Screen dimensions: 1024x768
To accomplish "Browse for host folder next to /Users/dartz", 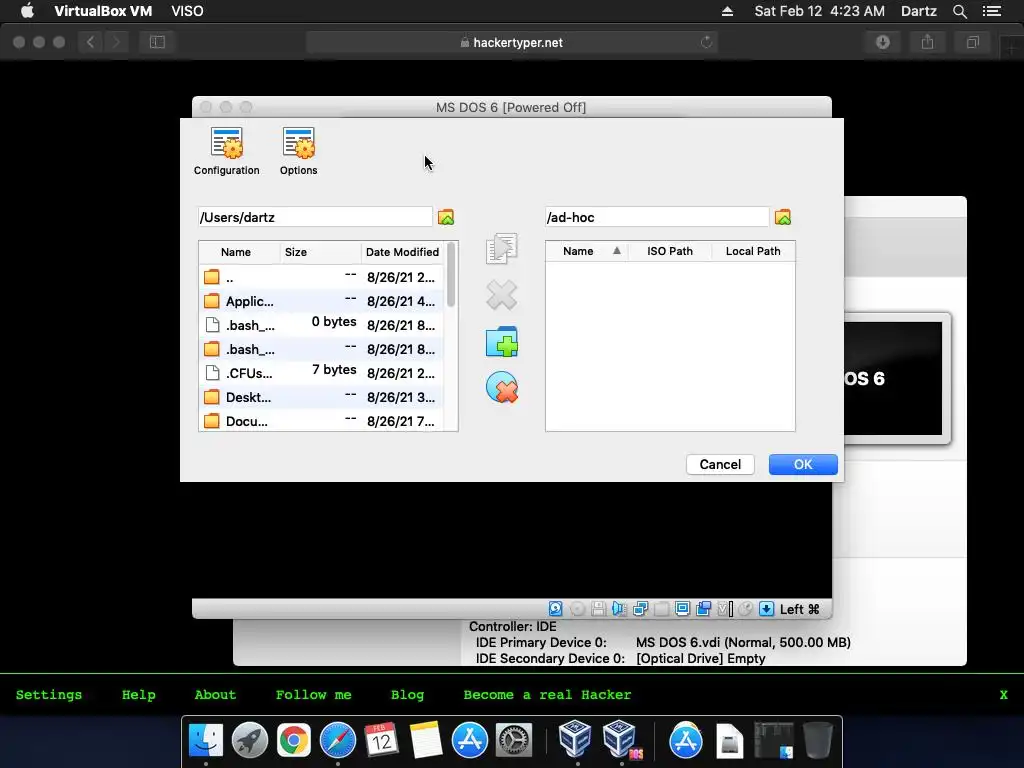I will tap(446, 217).
